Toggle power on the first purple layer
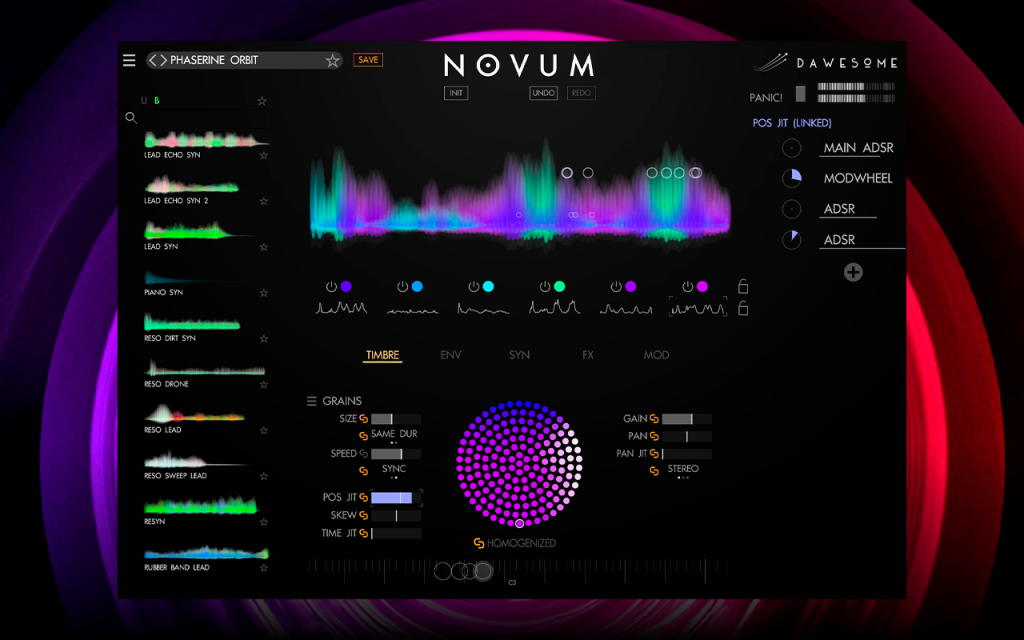 pos(331,287)
